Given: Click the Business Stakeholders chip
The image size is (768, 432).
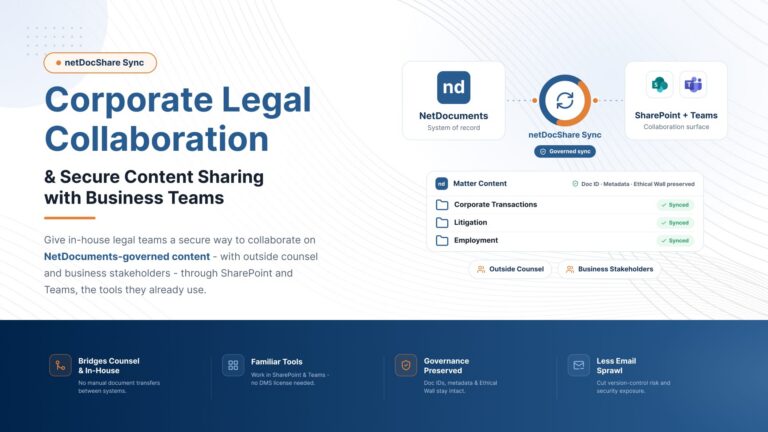Looking at the screenshot, I should pyautogui.click(x=609, y=269).
